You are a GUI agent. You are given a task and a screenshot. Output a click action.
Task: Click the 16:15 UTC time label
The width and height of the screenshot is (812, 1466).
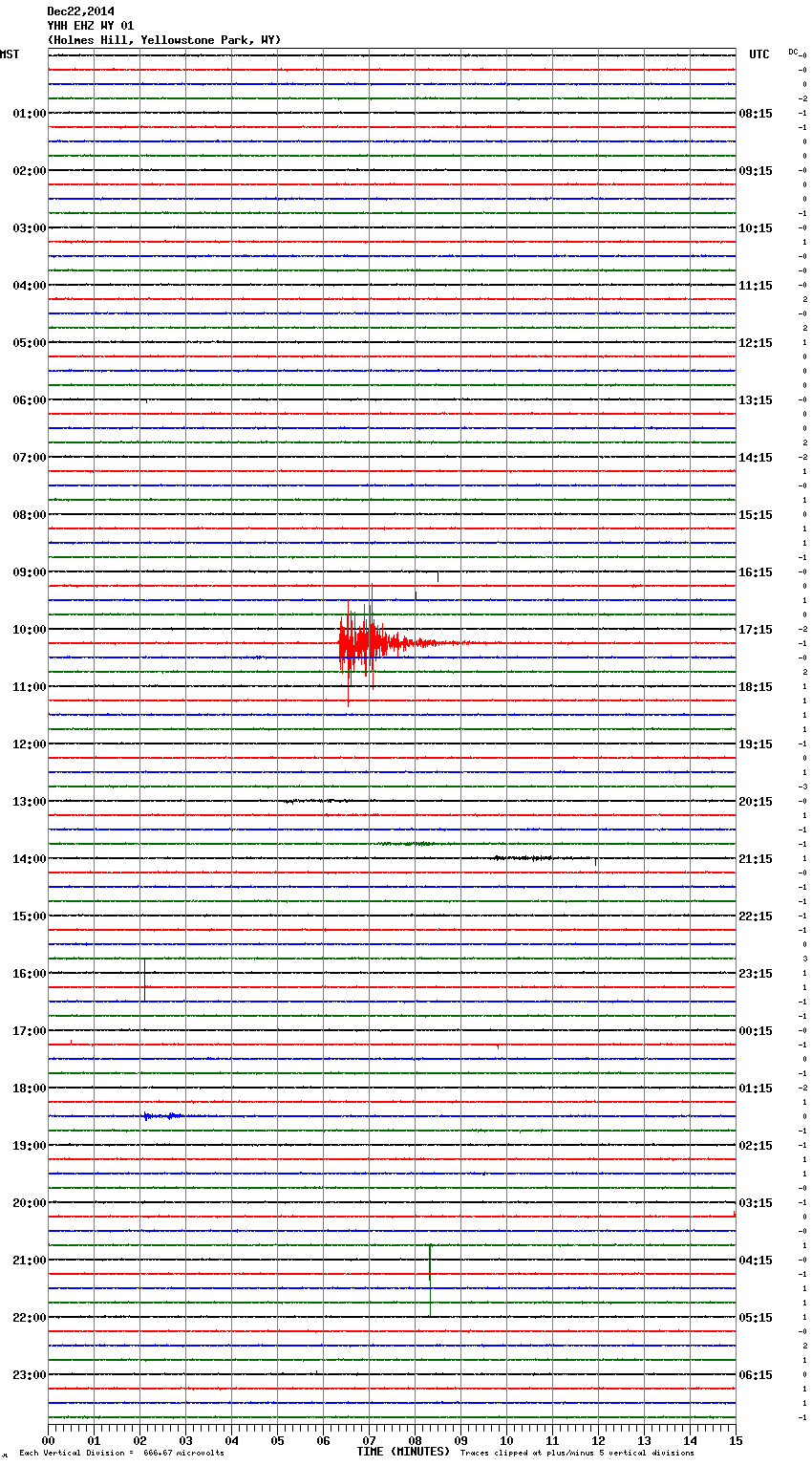(x=756, y=572)
